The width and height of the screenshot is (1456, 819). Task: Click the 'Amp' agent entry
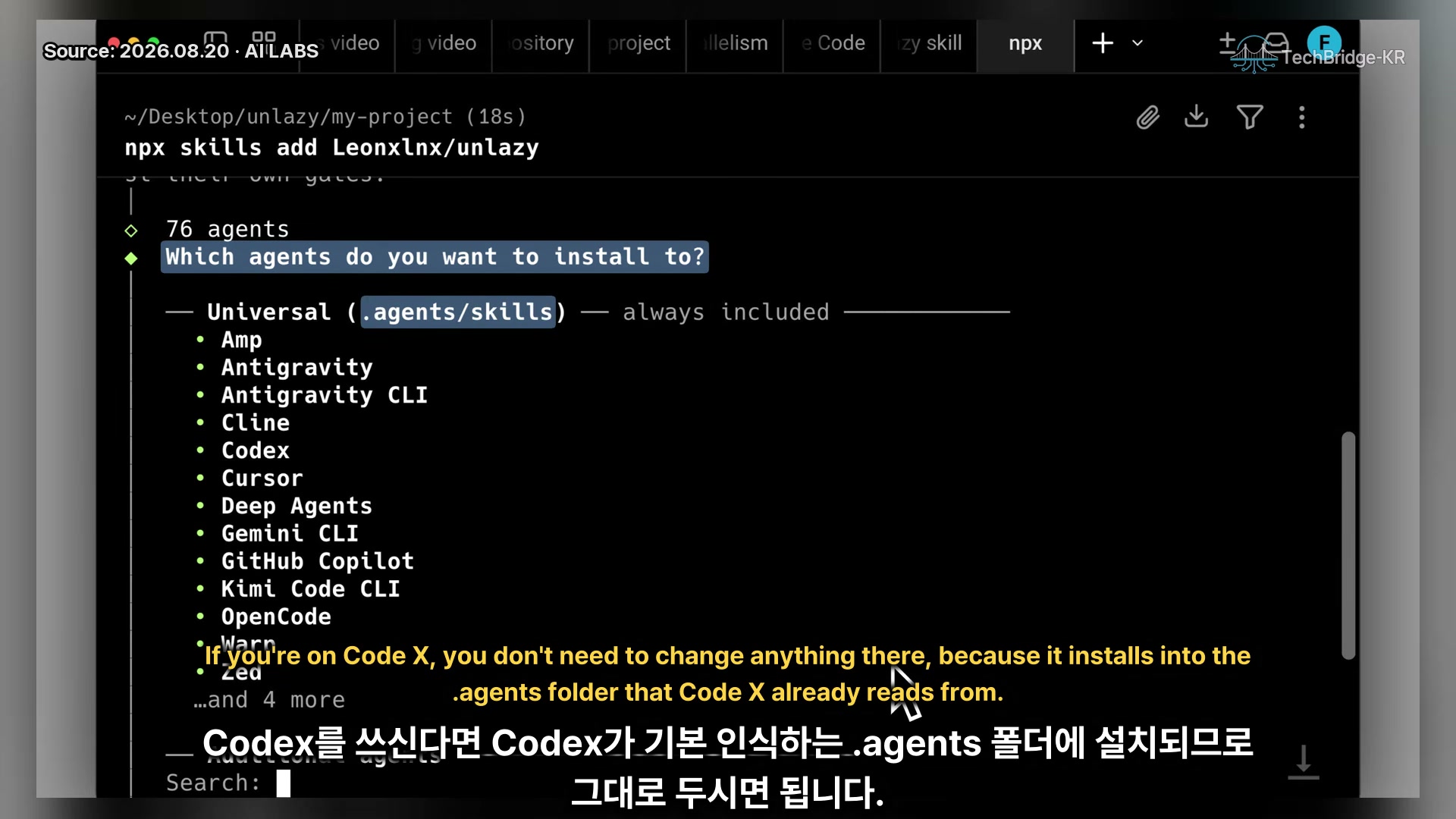[x=241, y=340]
